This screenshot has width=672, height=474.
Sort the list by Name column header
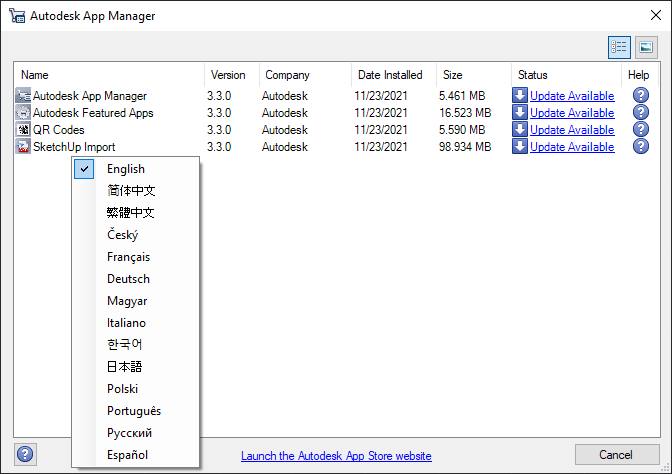[35, 75]
